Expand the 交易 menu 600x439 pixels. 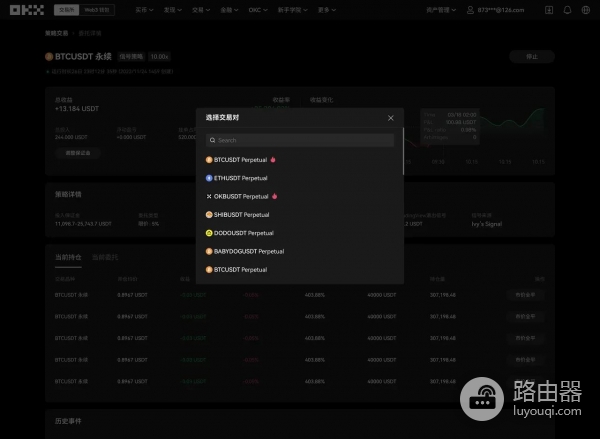201,10
